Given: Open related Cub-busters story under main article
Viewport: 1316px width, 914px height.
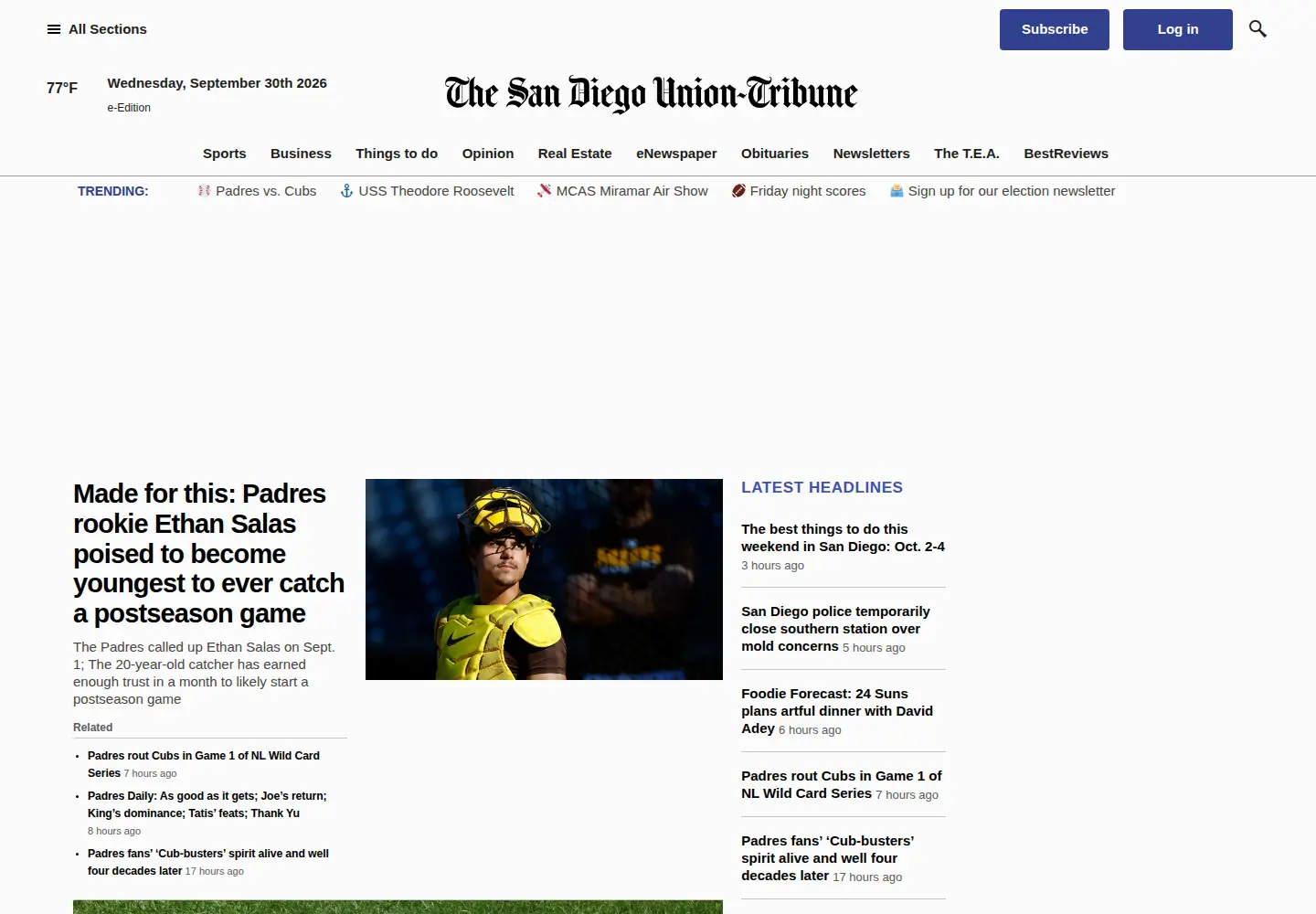Looking at the screenshot, I should 208,862.
